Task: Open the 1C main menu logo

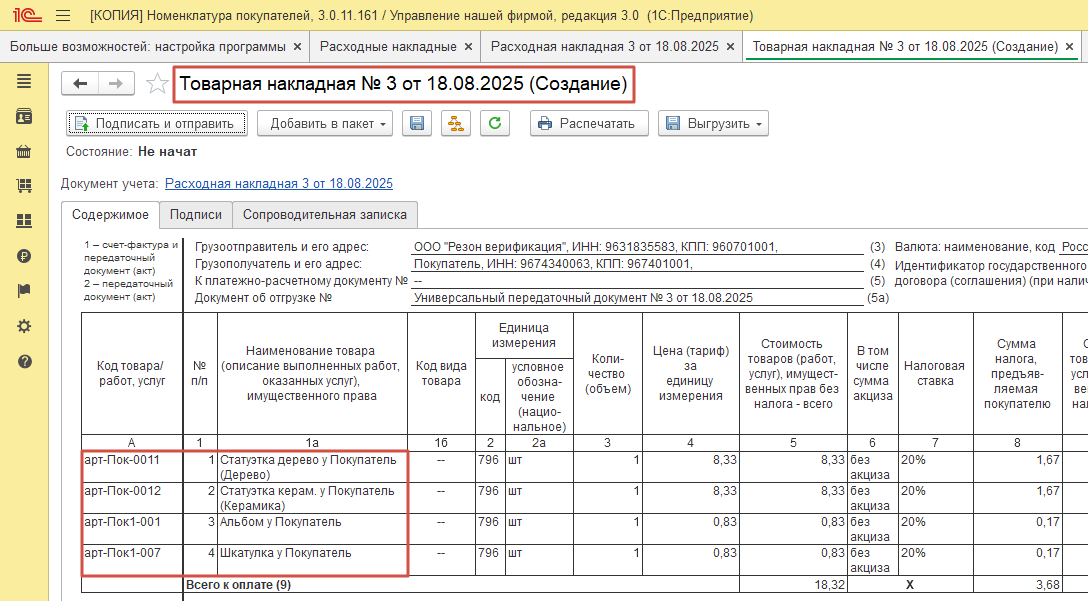Action: click(27, 15)
